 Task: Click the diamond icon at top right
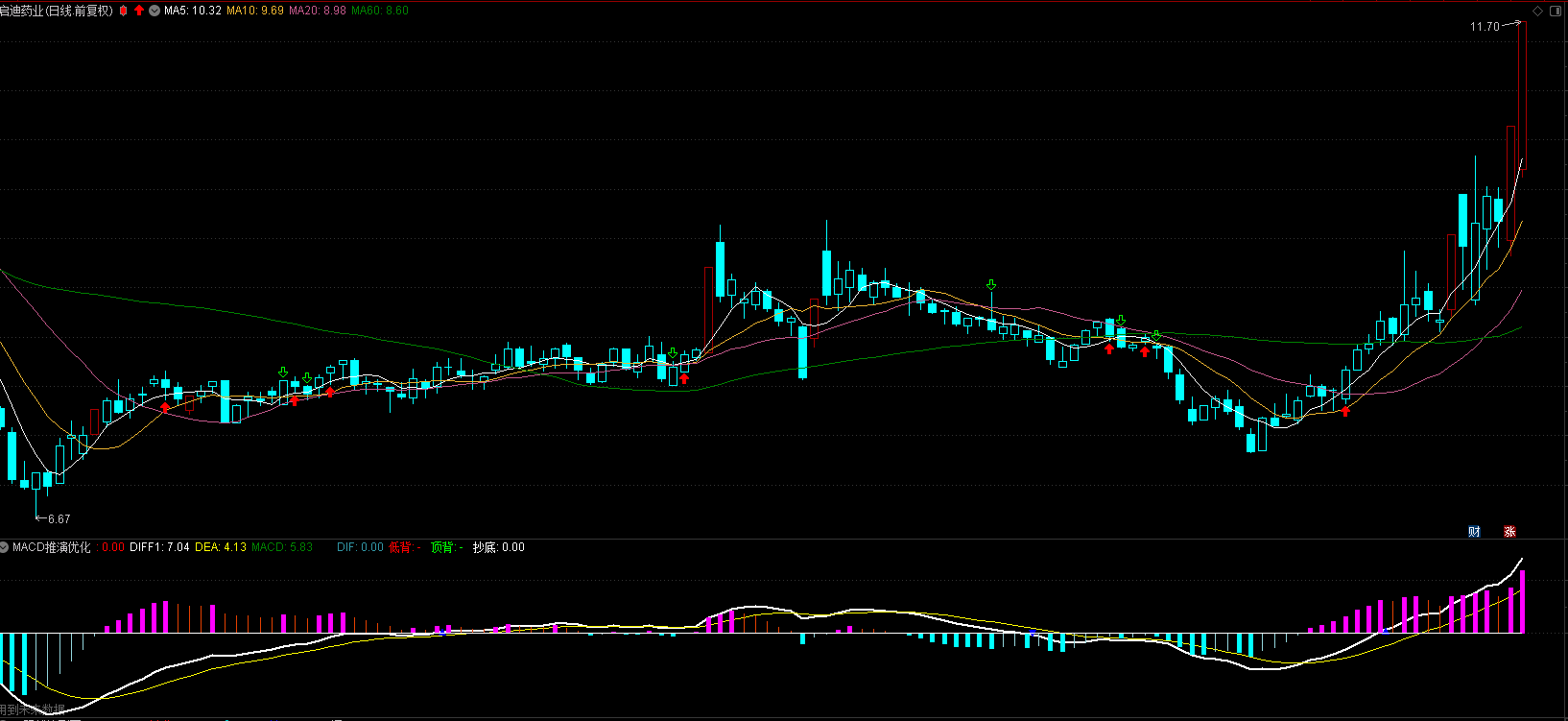click(x=1538, y=11)
